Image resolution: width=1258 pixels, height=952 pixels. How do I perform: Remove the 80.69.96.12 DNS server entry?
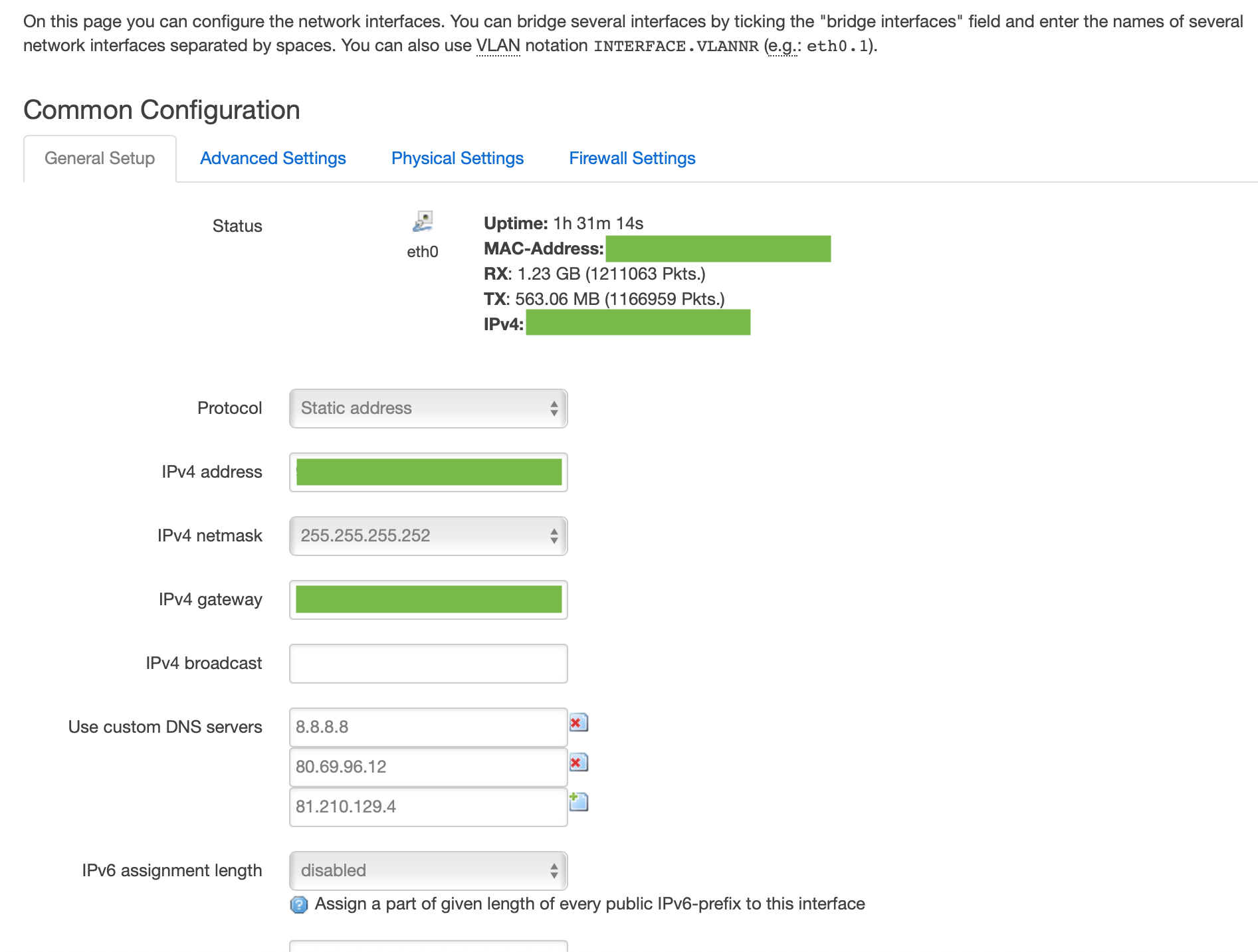click(577, 763)
